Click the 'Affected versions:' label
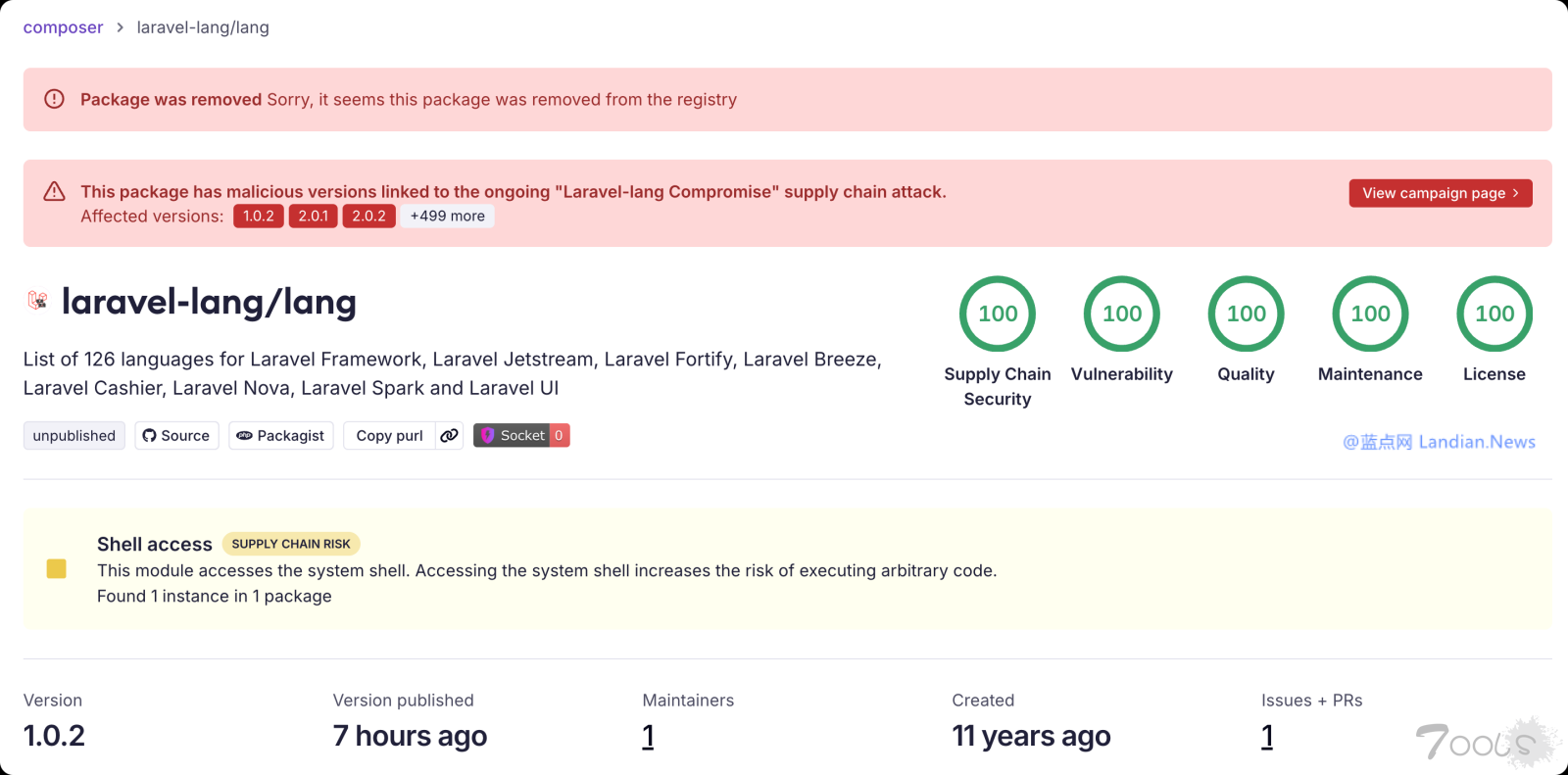 click(x=152, y=216)
